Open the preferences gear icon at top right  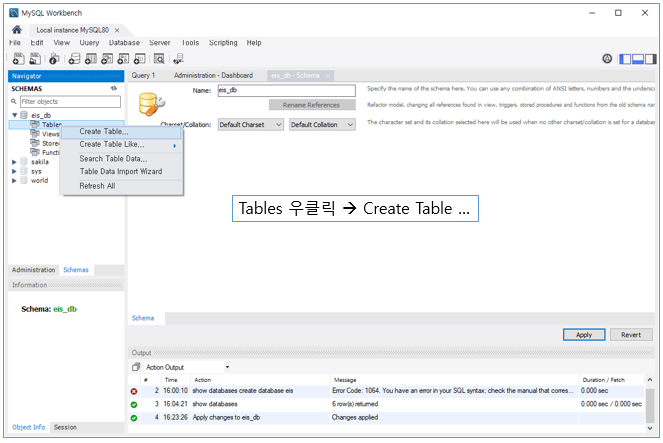pos(607,58)
